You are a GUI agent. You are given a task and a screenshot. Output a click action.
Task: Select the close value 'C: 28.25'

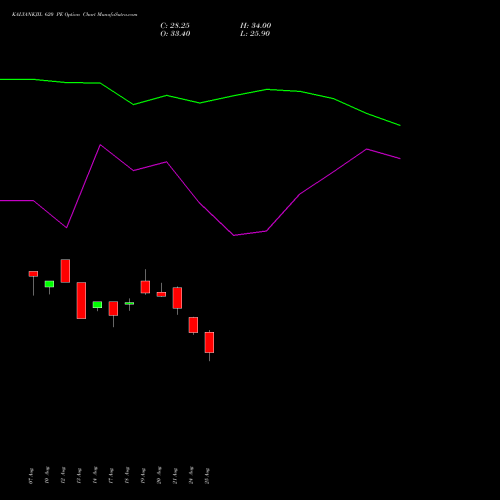coord(175,26)
